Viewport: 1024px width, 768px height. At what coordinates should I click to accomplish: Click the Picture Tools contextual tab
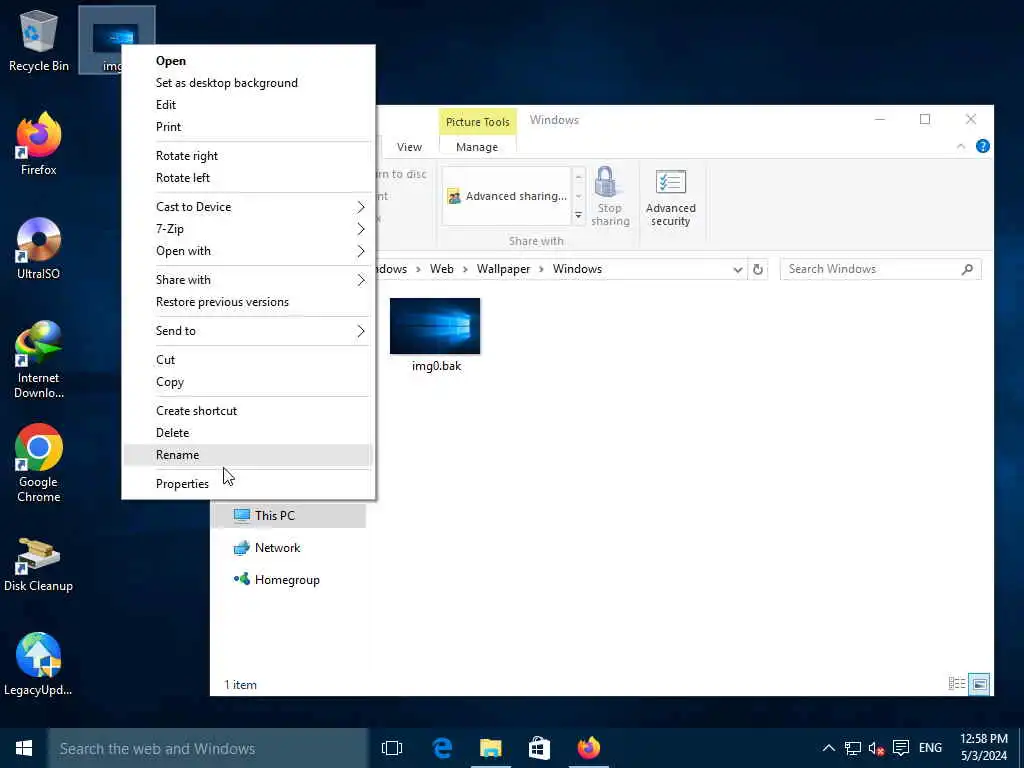pos(477,122)
